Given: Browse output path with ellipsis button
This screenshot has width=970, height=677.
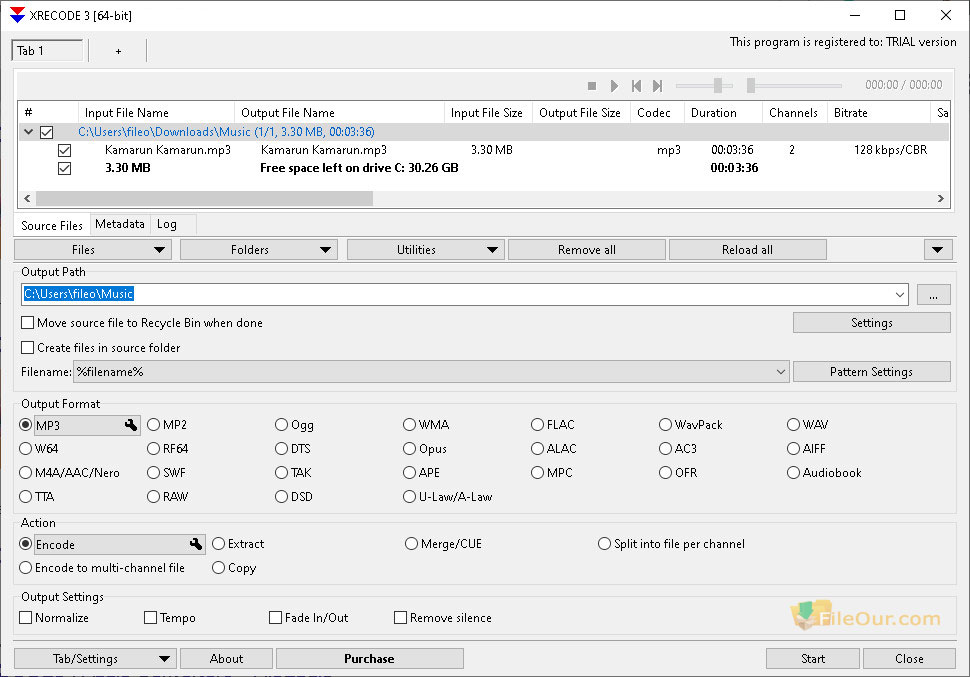Looking at the screenshot, I should coord(933,295).
